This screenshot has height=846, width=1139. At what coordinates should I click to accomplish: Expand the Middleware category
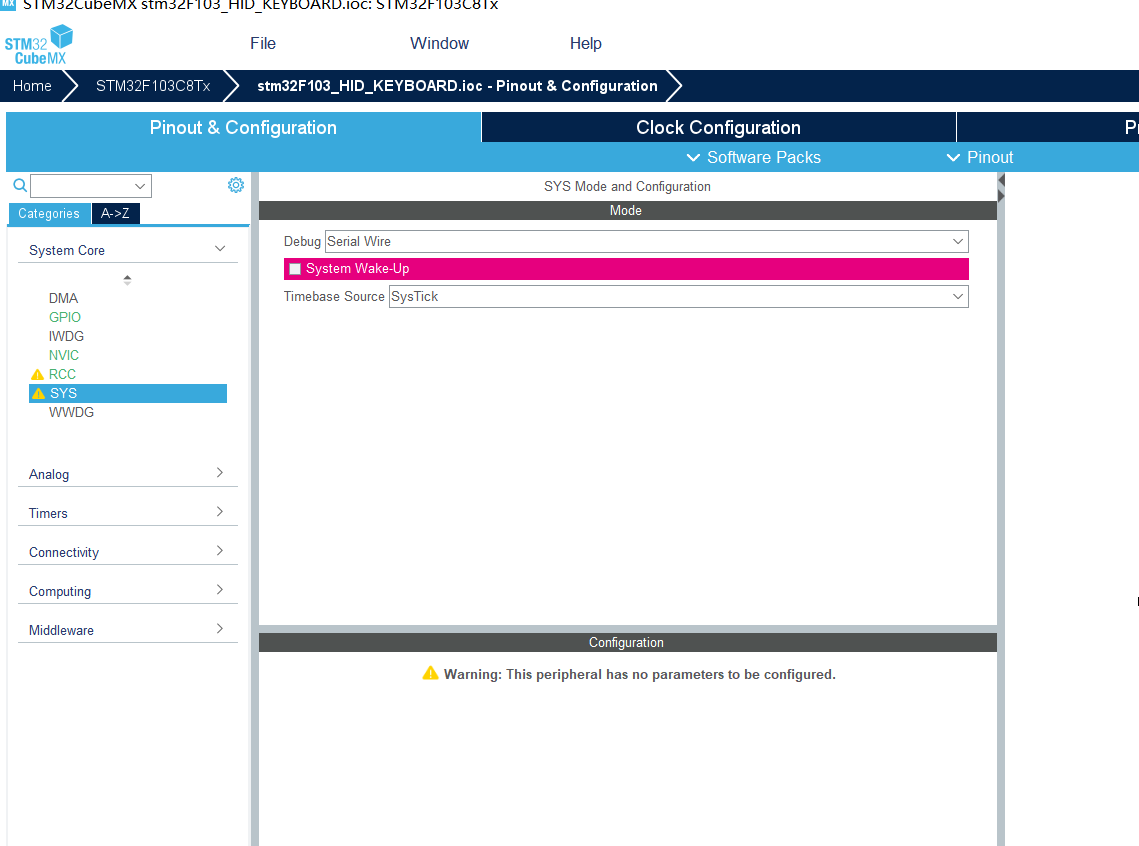click(x=128, y=630)
